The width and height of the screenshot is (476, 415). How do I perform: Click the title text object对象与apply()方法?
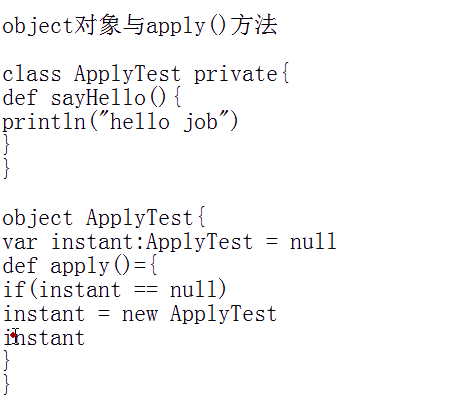[140, 25]
